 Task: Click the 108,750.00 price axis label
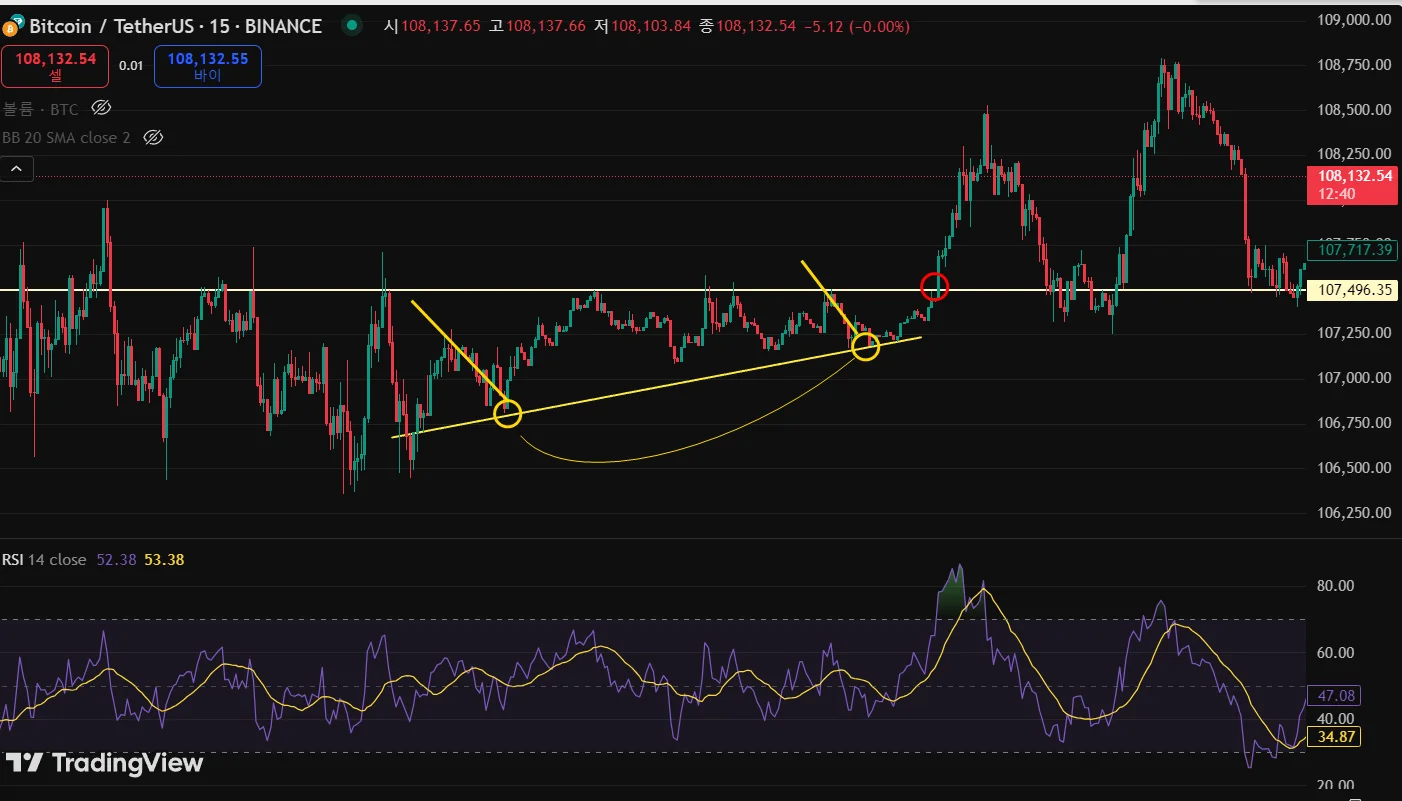pos(1355,64)
